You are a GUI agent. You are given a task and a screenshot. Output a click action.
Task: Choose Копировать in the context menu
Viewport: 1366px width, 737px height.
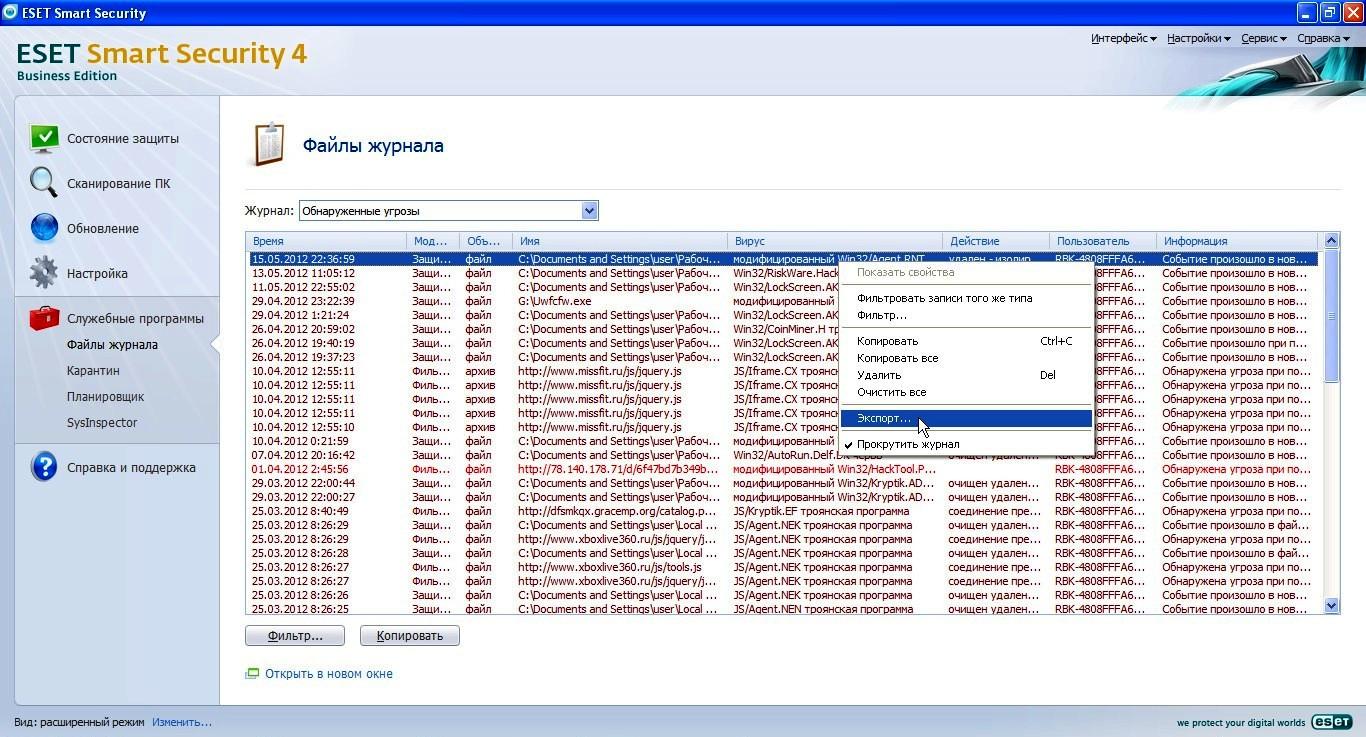coord(966,341)
